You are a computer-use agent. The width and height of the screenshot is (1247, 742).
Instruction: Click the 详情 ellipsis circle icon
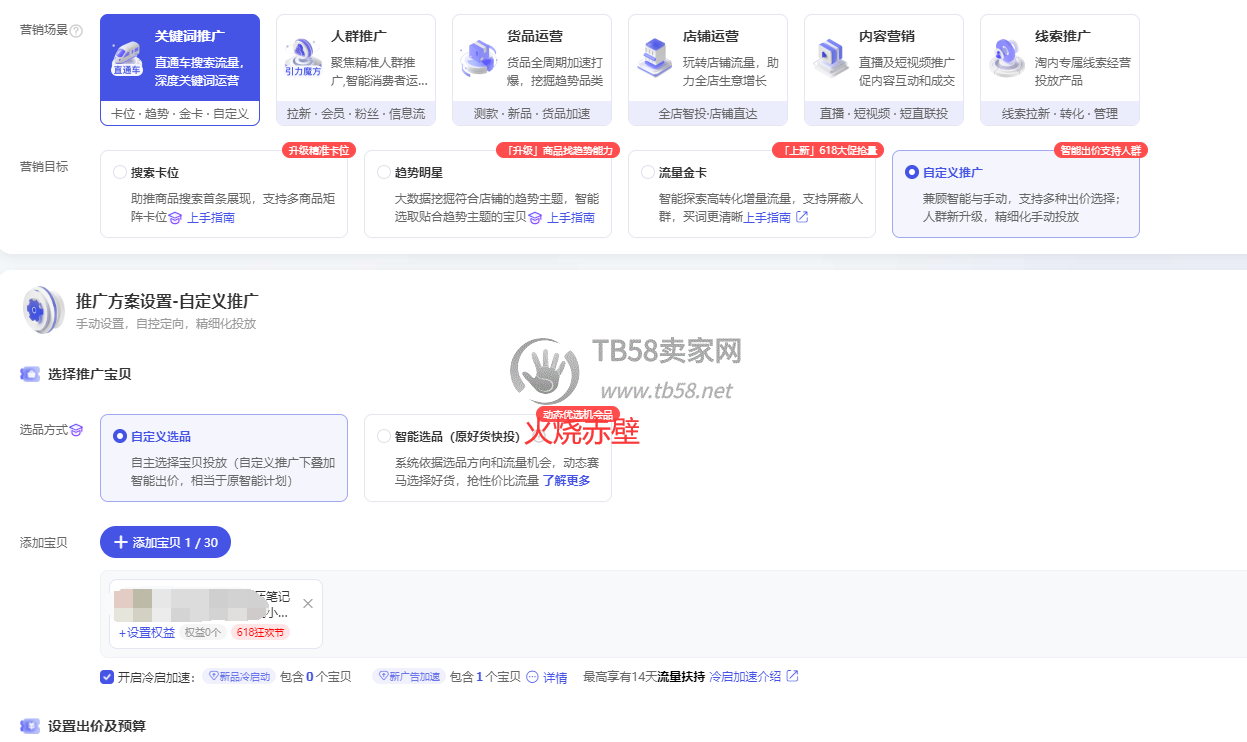tap(532, 677)
